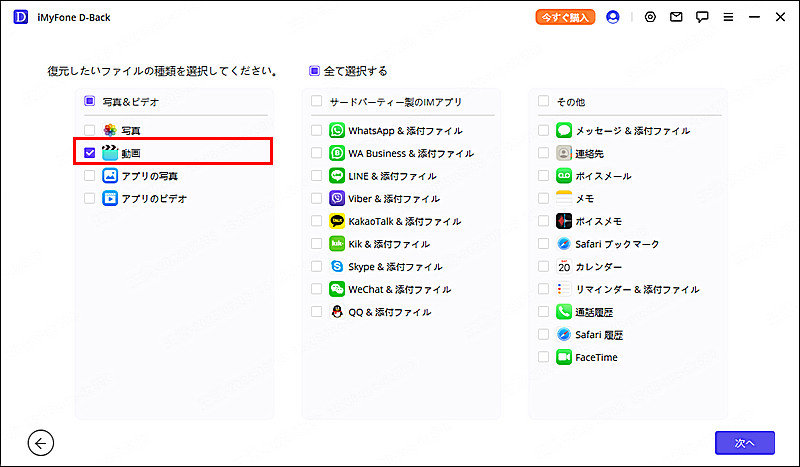
Task: Click the Skype app icon
Action: click(337, 266)
